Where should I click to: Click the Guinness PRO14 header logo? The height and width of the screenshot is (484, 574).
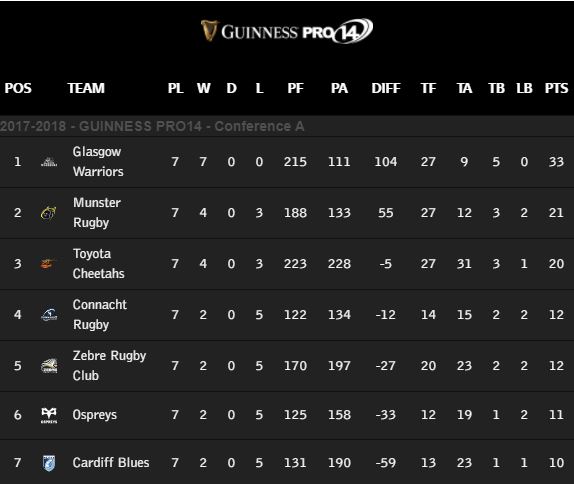287,31
